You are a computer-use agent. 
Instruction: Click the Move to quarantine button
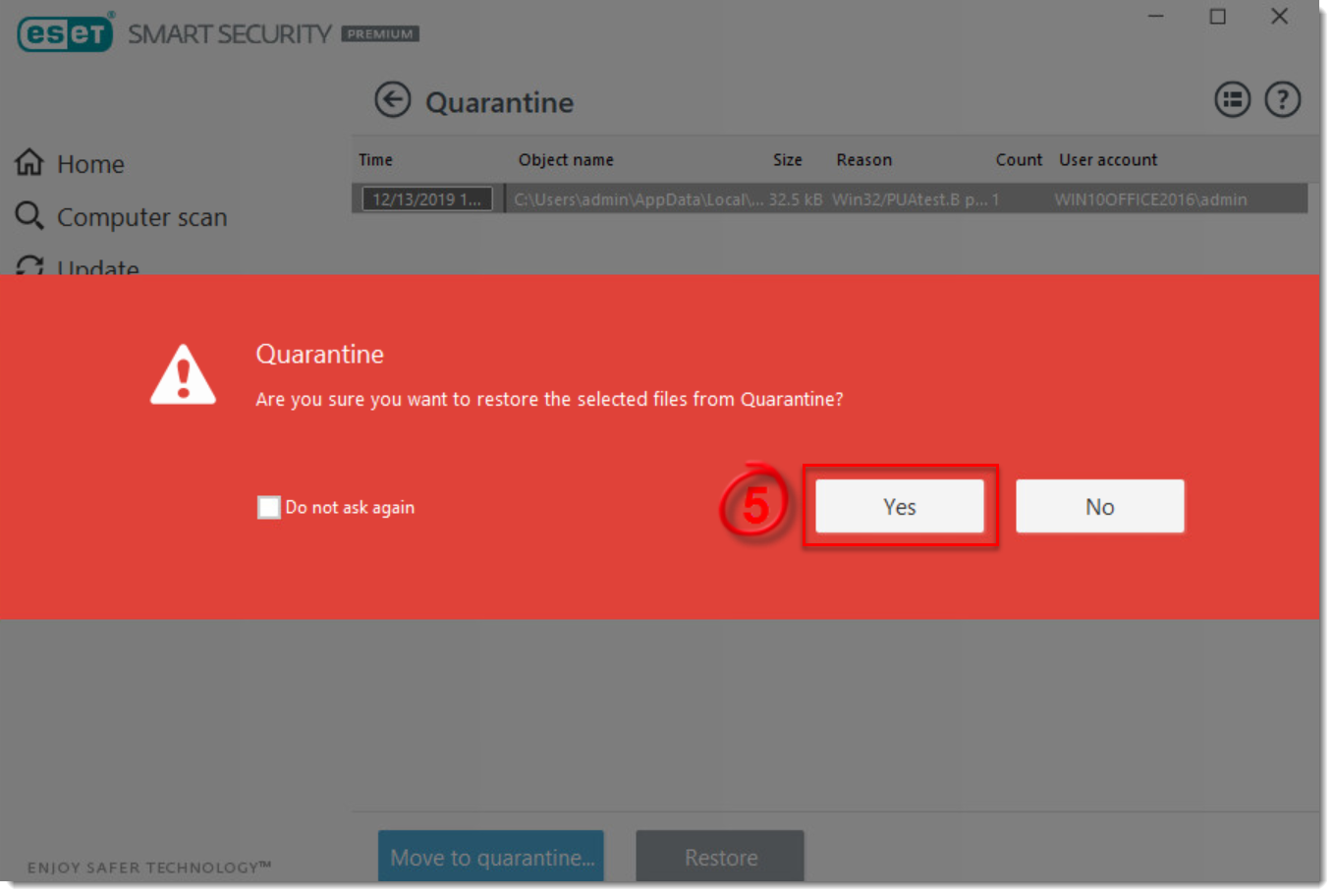click(x=491, y=857)
